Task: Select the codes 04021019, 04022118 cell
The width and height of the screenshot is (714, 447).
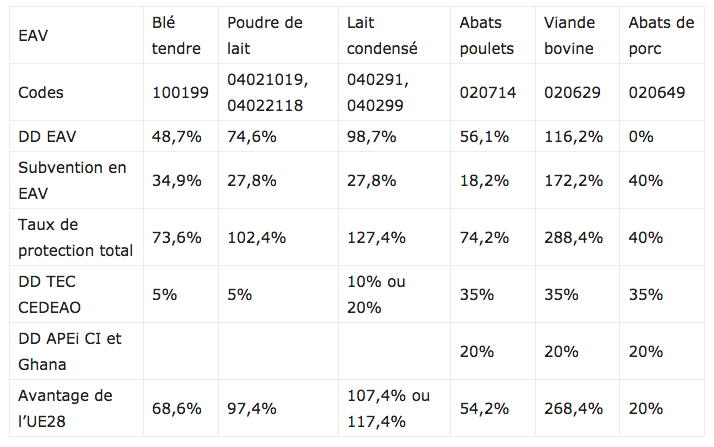Action: pos(268,93)
